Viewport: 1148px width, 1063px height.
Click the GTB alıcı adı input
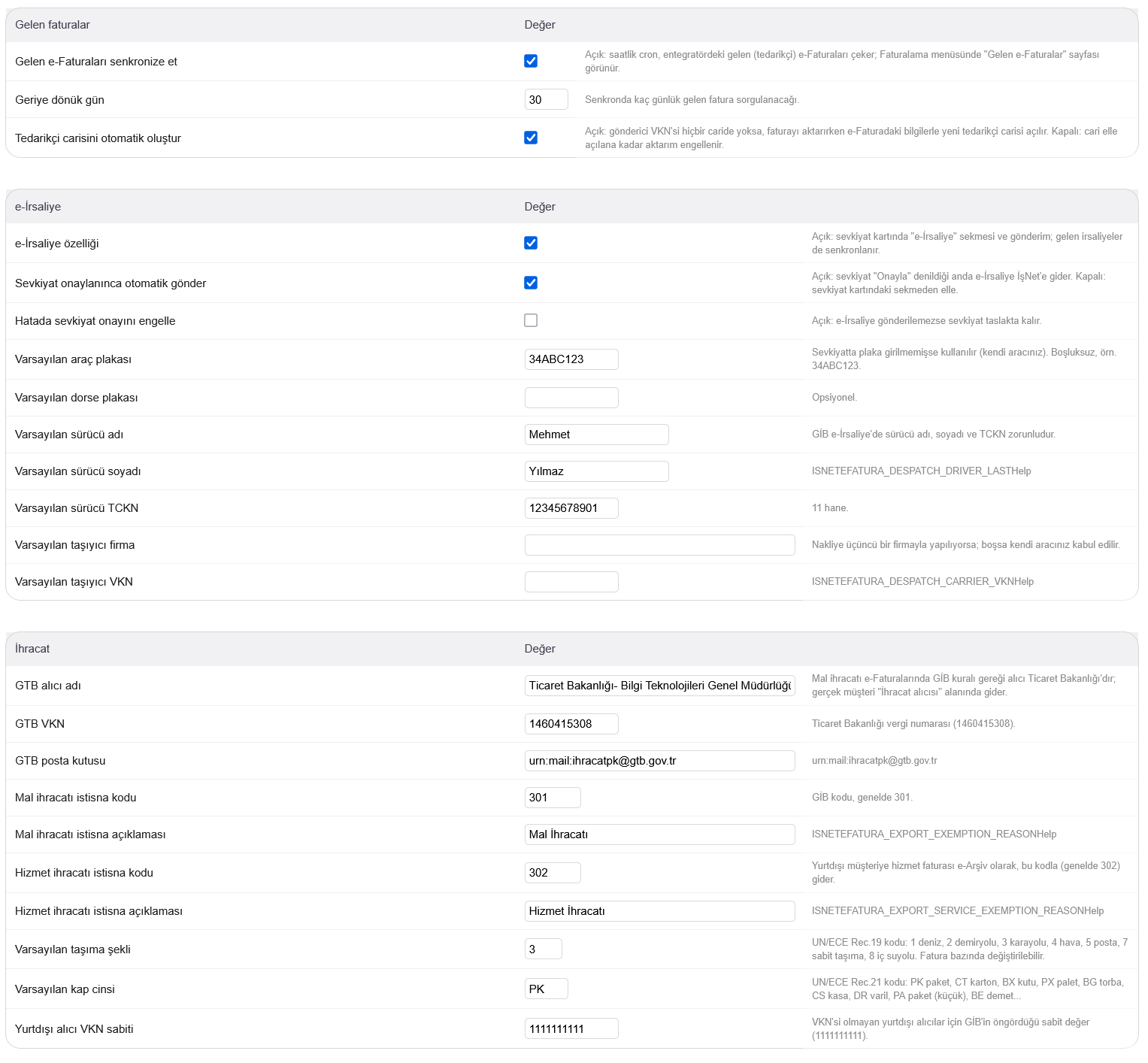click(659, 686)
